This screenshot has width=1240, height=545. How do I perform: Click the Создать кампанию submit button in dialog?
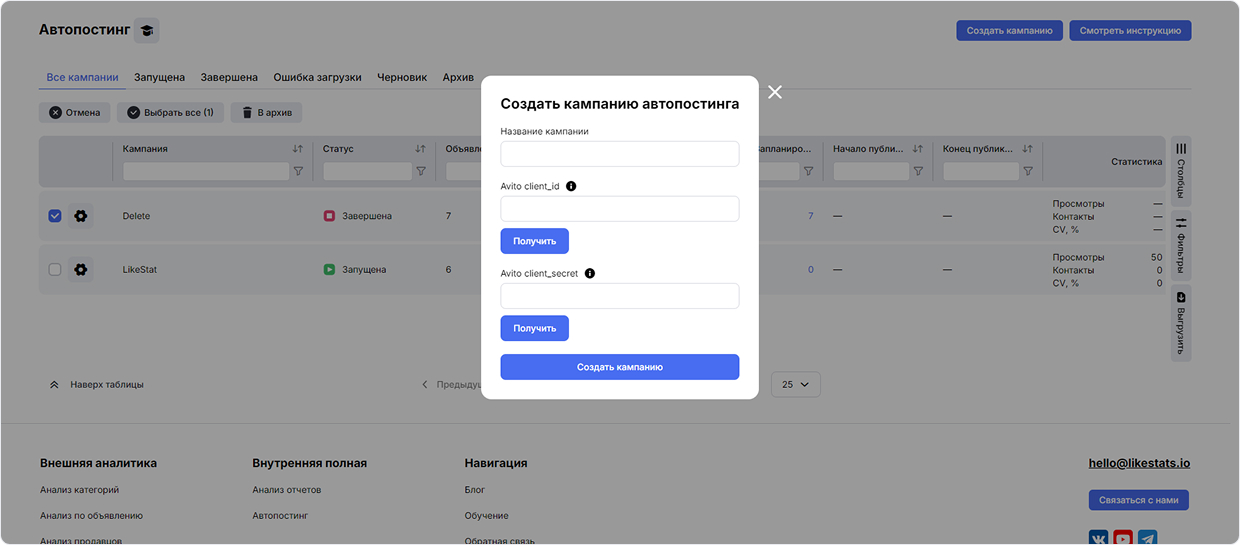tap(619, 367)
